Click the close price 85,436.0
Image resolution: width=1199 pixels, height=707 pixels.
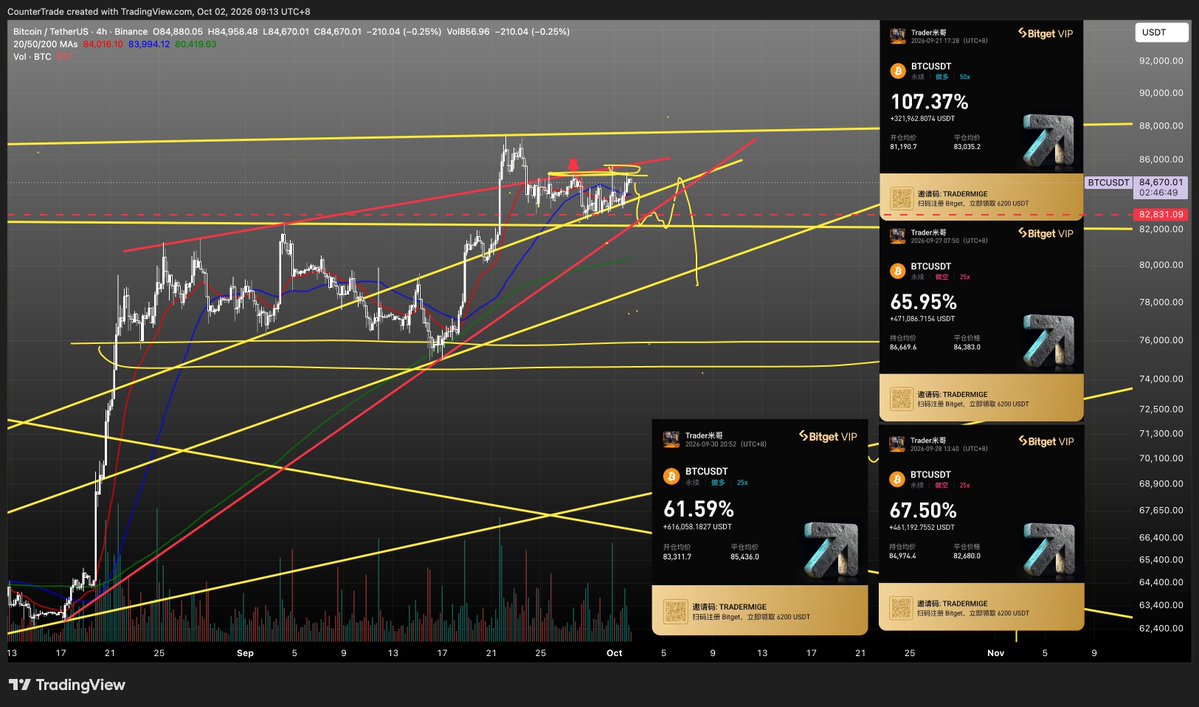[x=745, y=557]
